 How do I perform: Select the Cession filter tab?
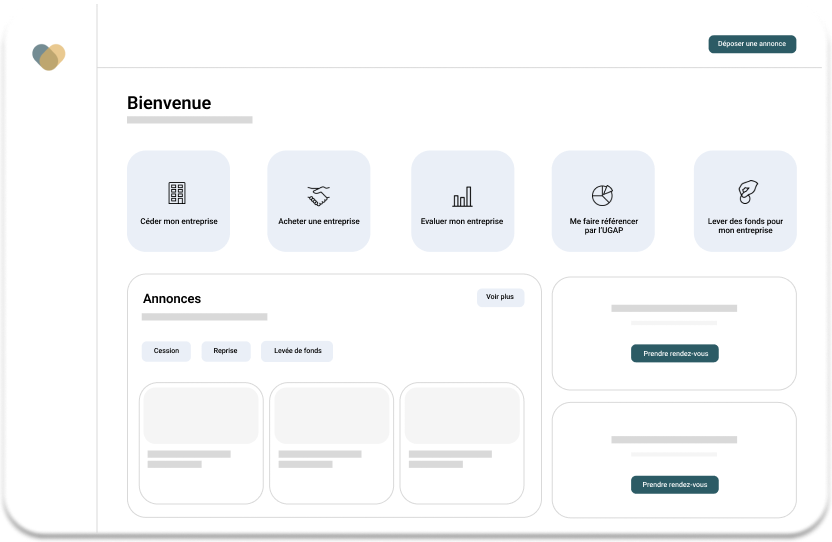point(166,351)
